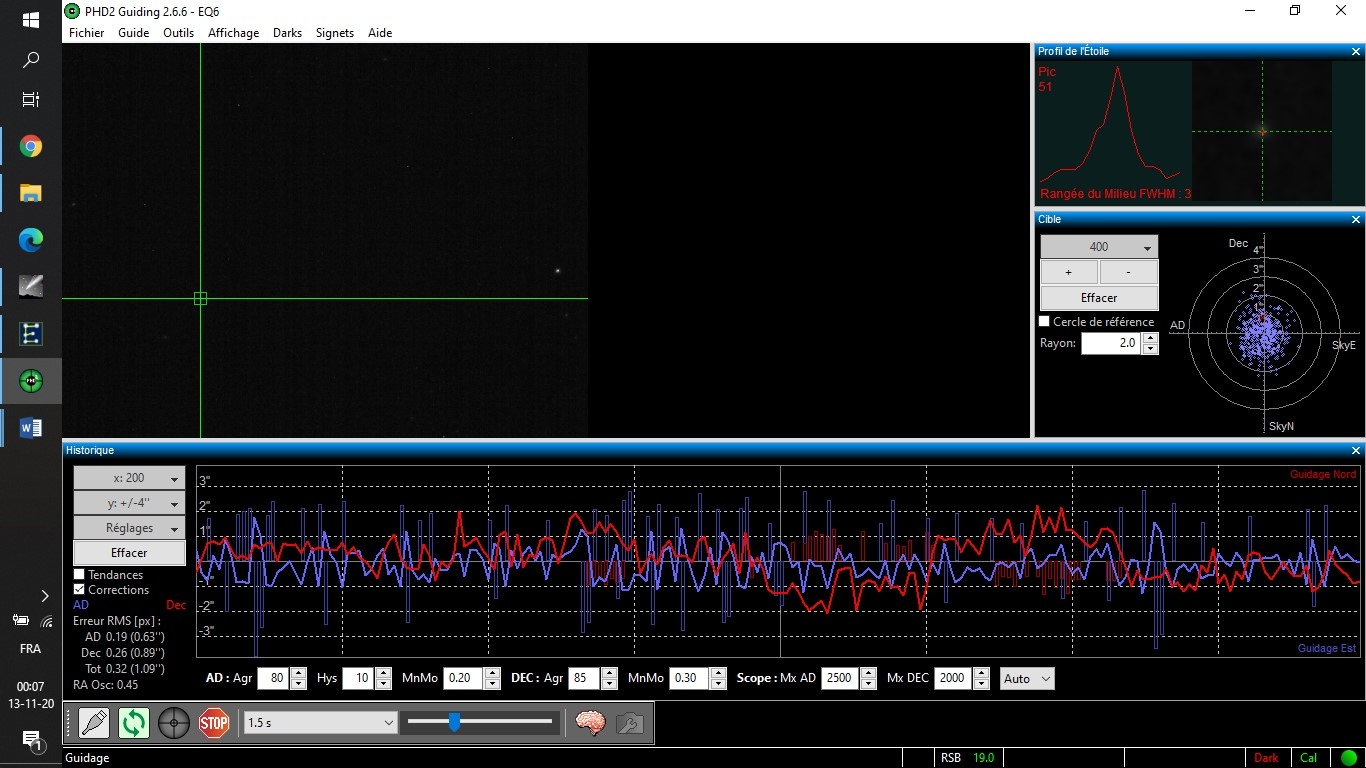Image resolution: width=1366 pixels, height=768 pixels.
Task: Click the Rayon value input field
Action: [1110, 343]
